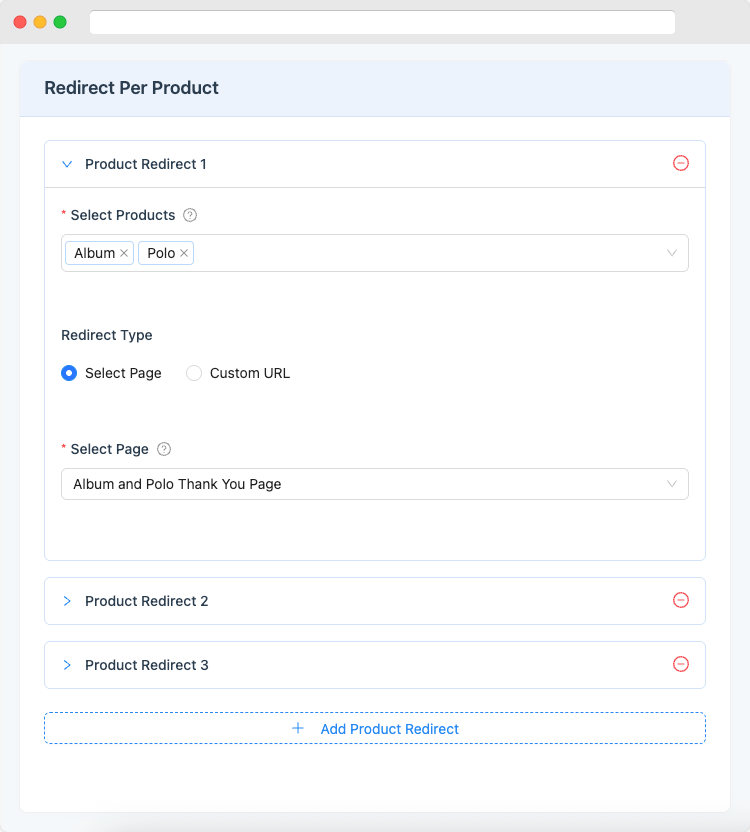Collapse the Product Redirect 1 section
The width and height of the screenshot is (750, 832).
click(66, 164)
